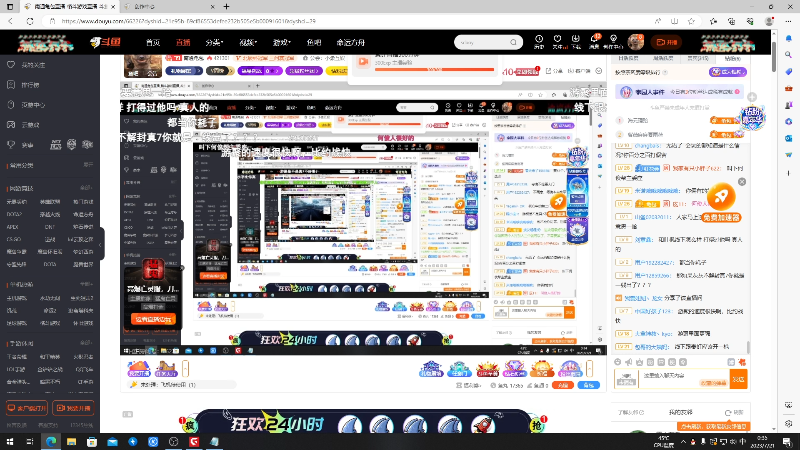Switch to the third ranking tab in chat panel
The image size is (800, 450).
[x=697, y=58]
